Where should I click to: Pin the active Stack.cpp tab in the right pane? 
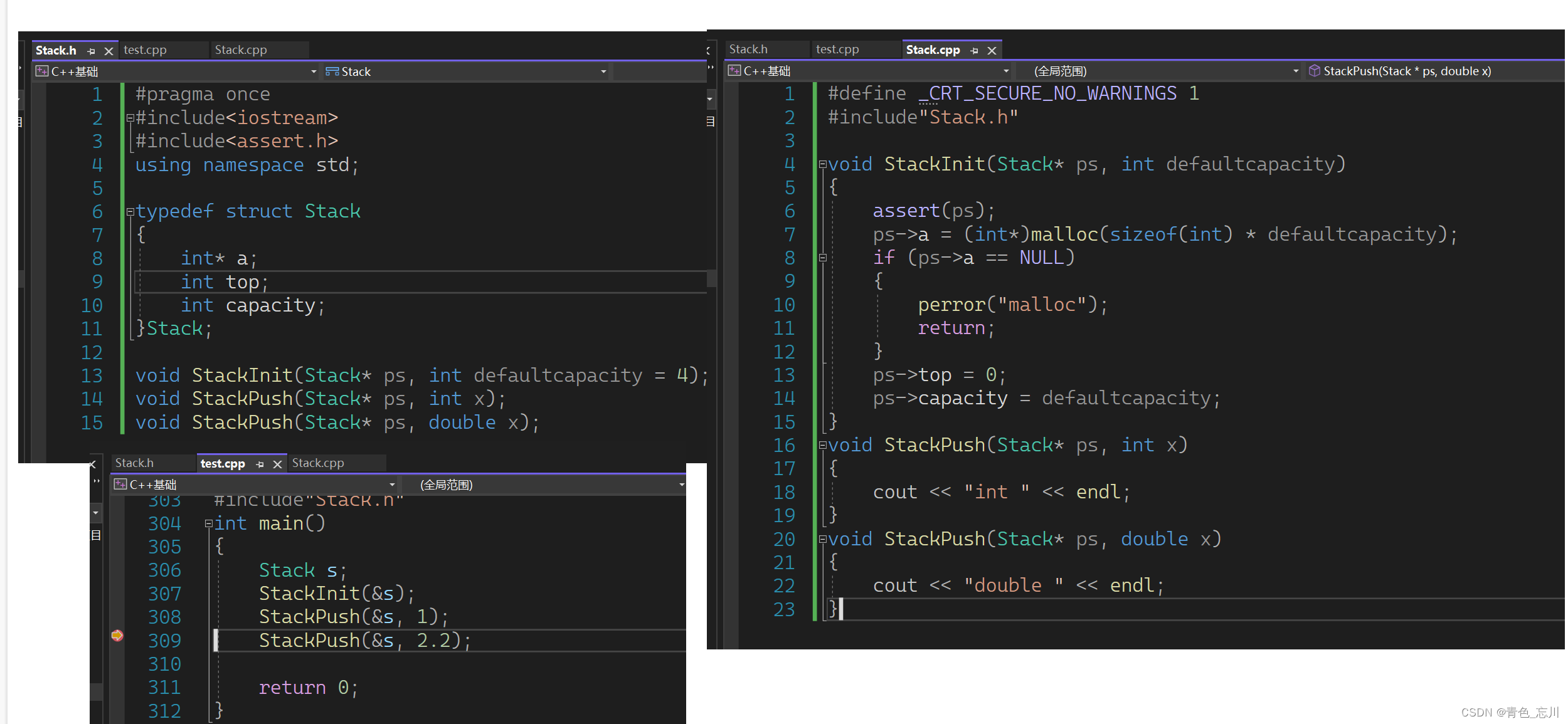(x=974, y=50)
